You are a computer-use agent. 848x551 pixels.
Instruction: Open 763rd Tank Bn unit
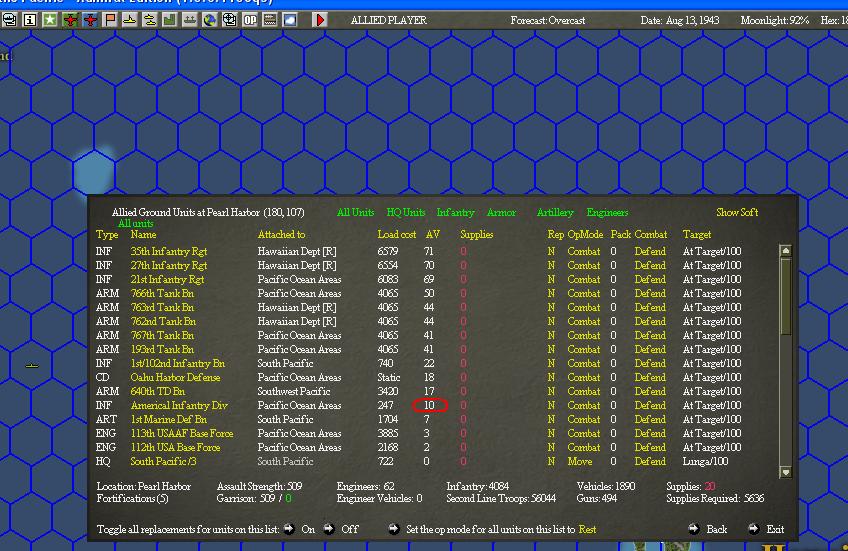point(162,308)
